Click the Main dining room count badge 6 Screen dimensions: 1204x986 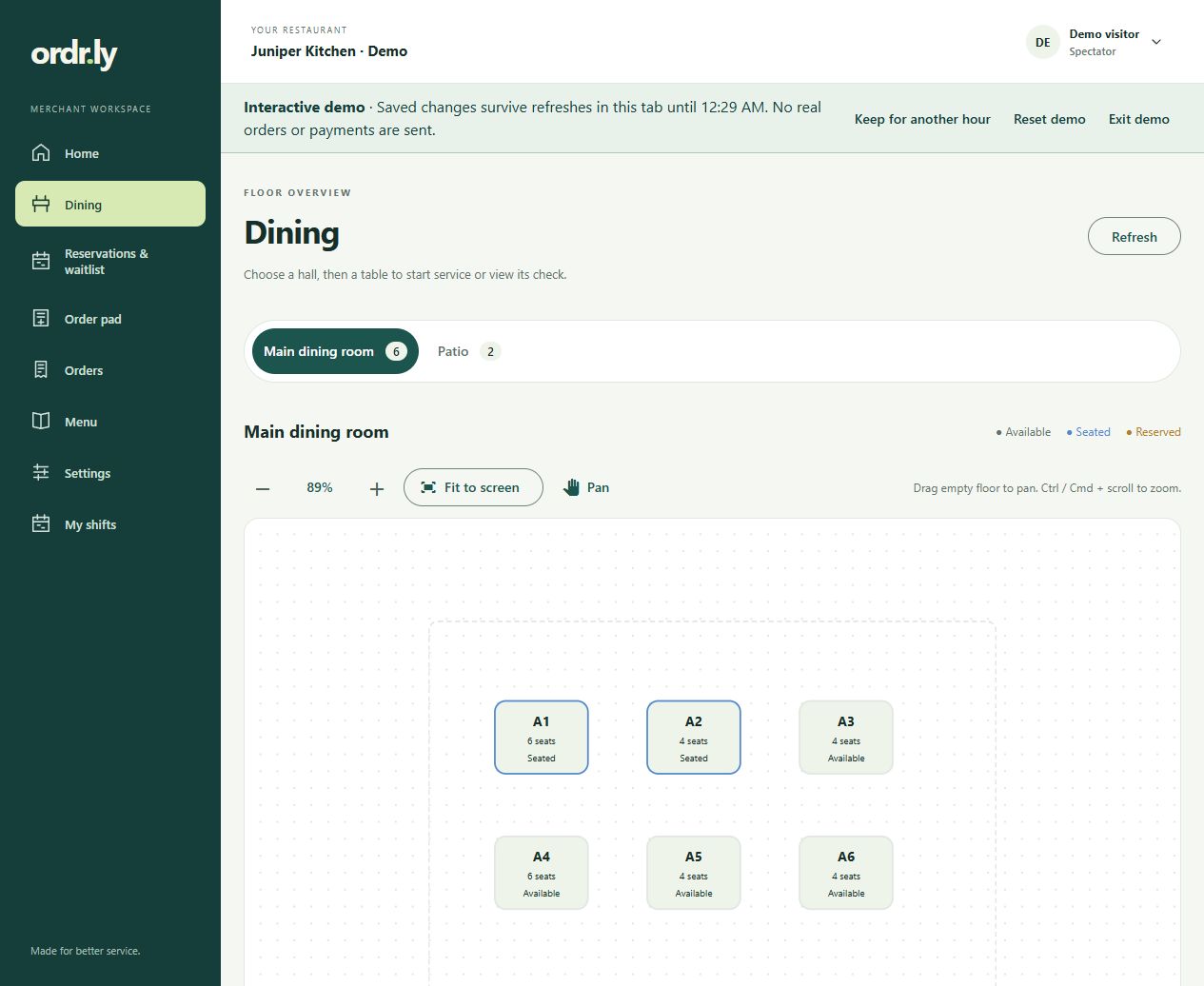click(x=397, y=351)
